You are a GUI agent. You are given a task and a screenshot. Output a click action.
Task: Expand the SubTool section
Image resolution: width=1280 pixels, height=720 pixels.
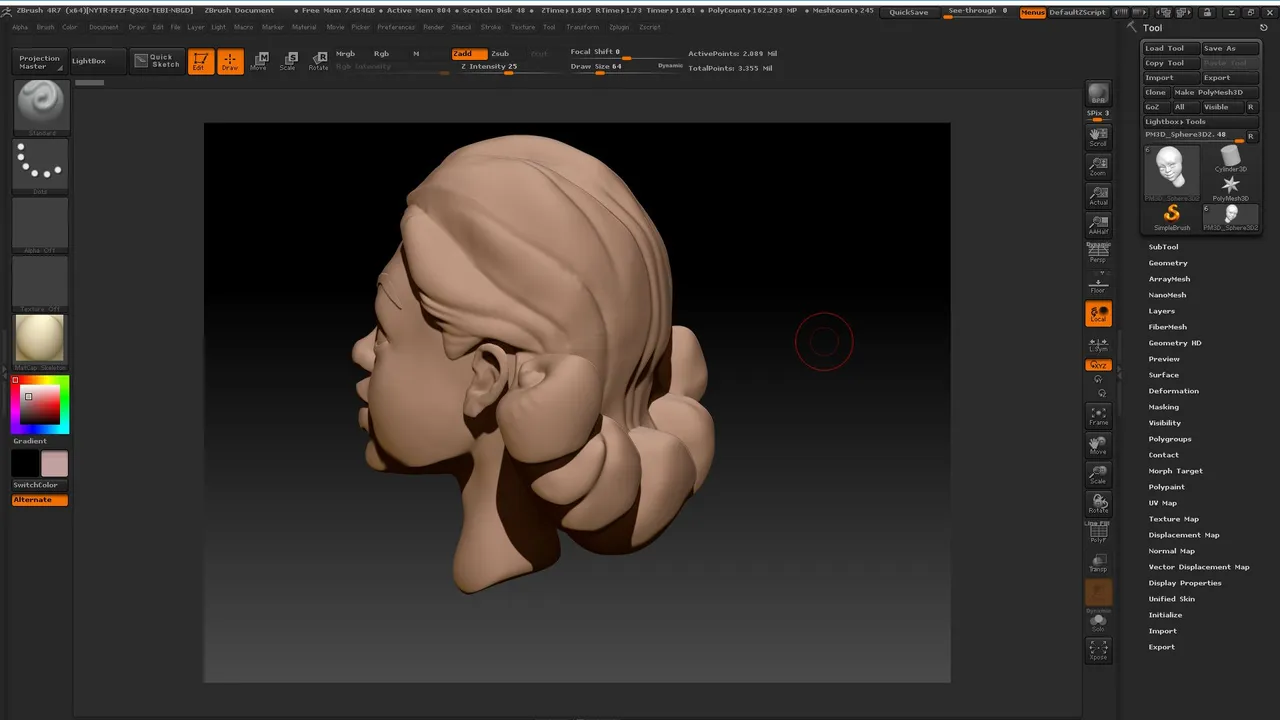(x=1163, y=247)
